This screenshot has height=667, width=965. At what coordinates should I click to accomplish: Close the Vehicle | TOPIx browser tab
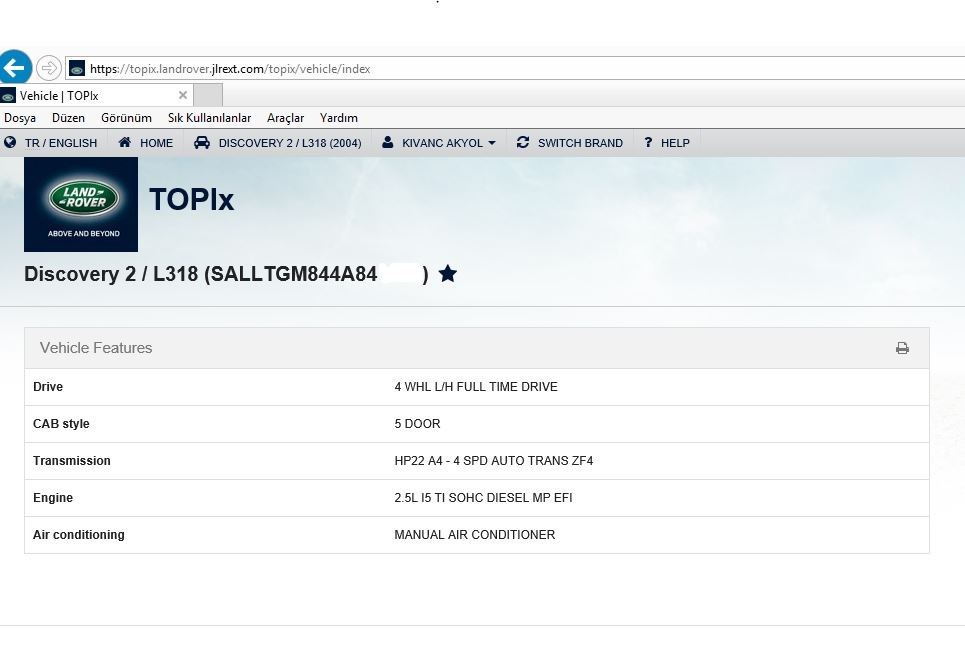(183, 96)
